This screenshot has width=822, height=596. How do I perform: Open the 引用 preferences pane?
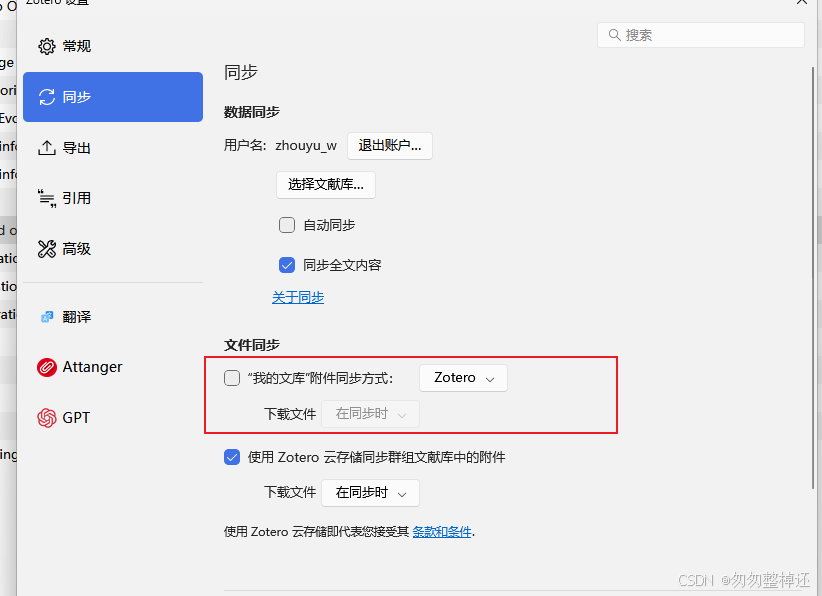(113, 199)
